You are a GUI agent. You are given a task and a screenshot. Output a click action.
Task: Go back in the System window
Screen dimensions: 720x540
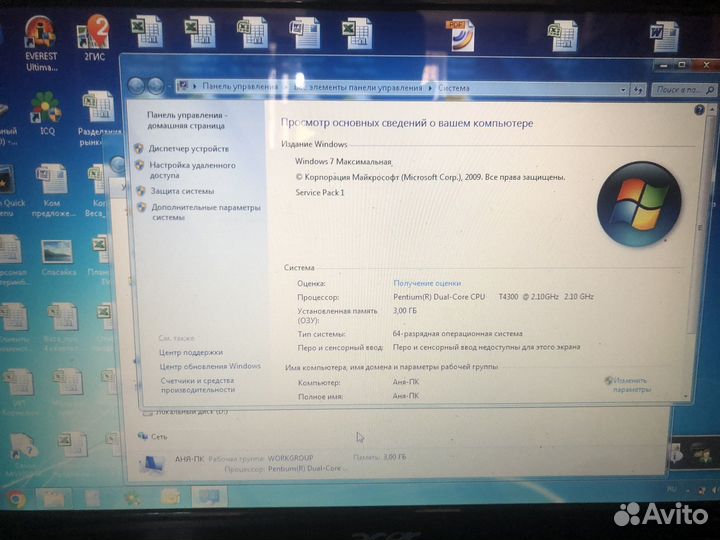tap(136, 86)
